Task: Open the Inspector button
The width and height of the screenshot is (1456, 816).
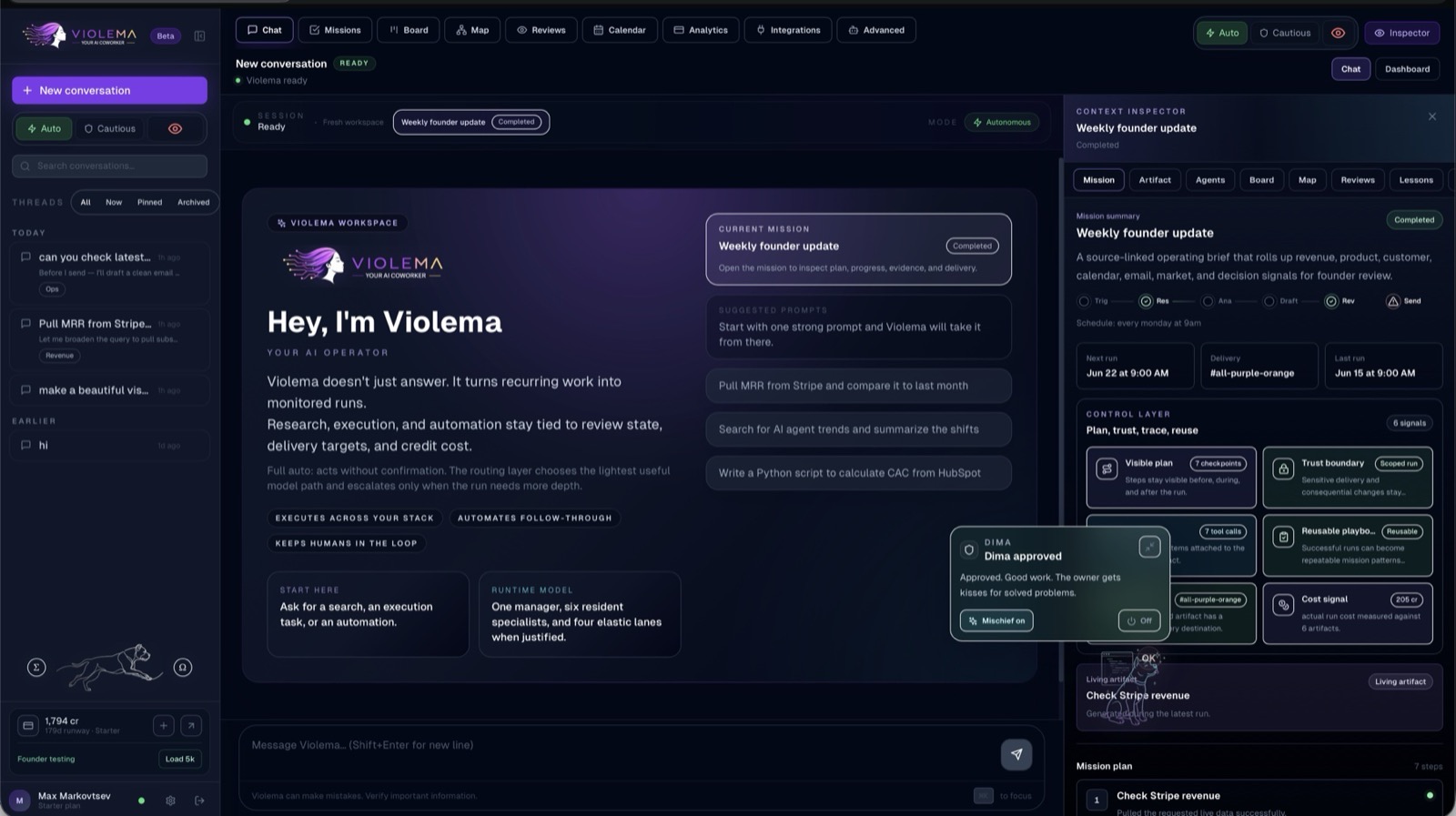Action: 1402,33
